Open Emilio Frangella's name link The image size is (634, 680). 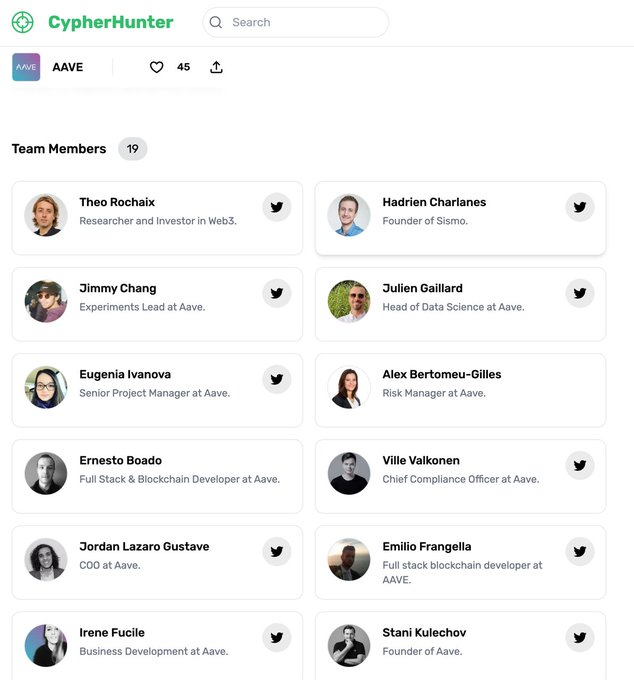(x=427, y=546)
